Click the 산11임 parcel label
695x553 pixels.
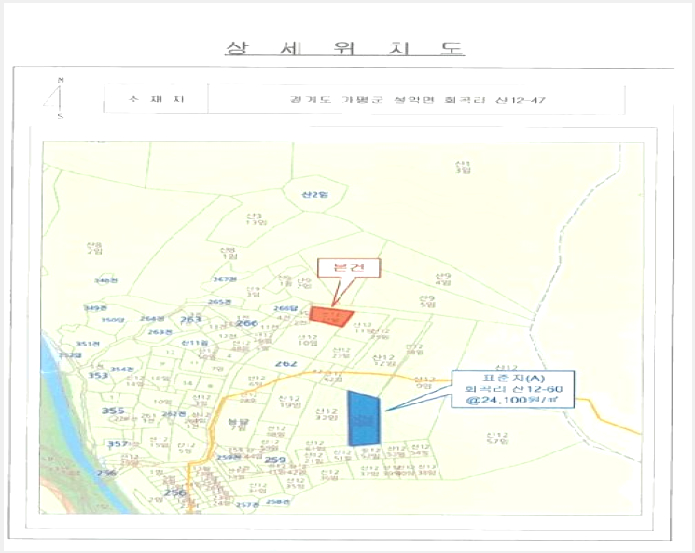coord(195,343)
